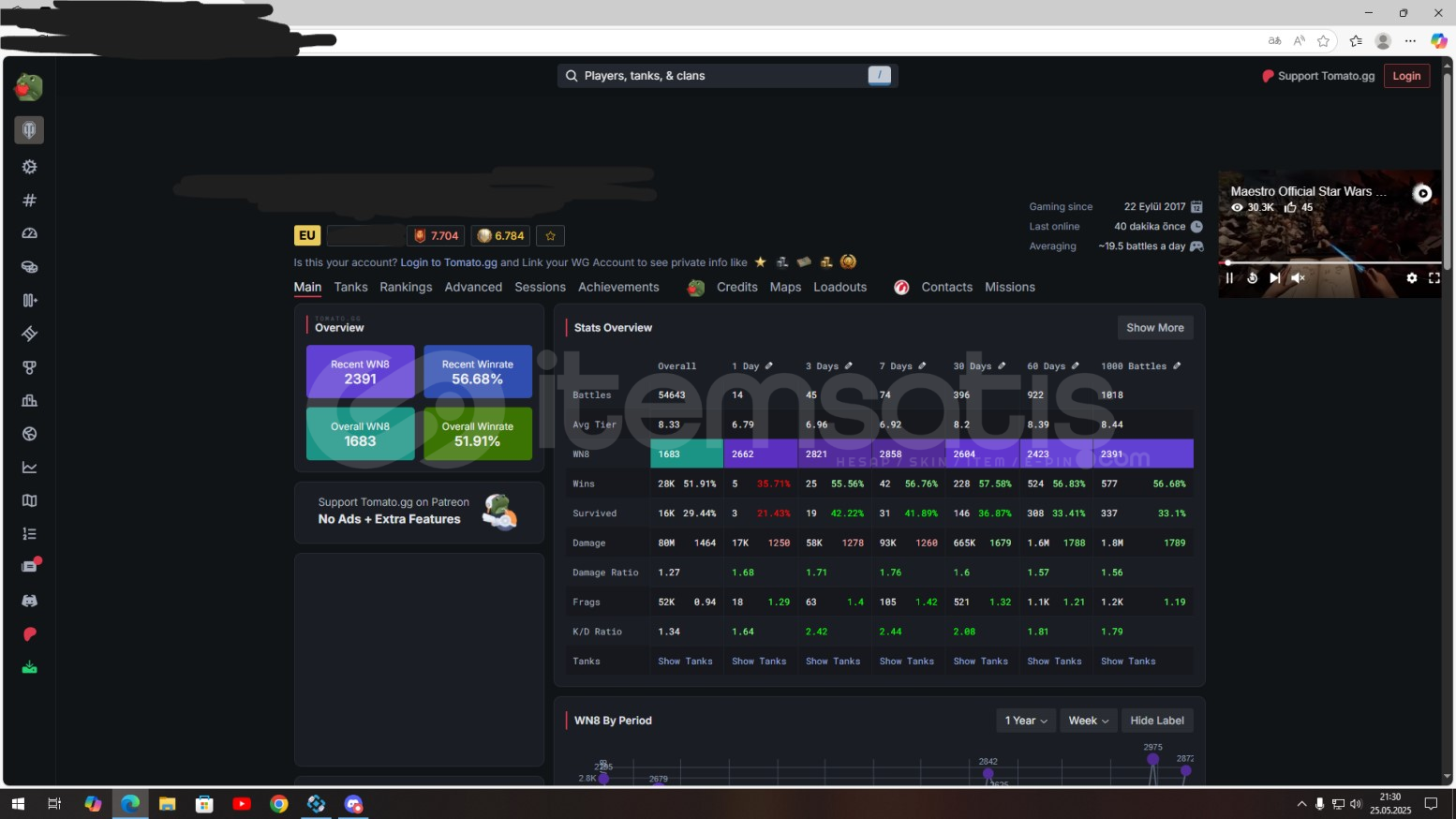Expand Show More in Stats Overview
The height and width of the screenshot is (819, 1456).
1155,328
